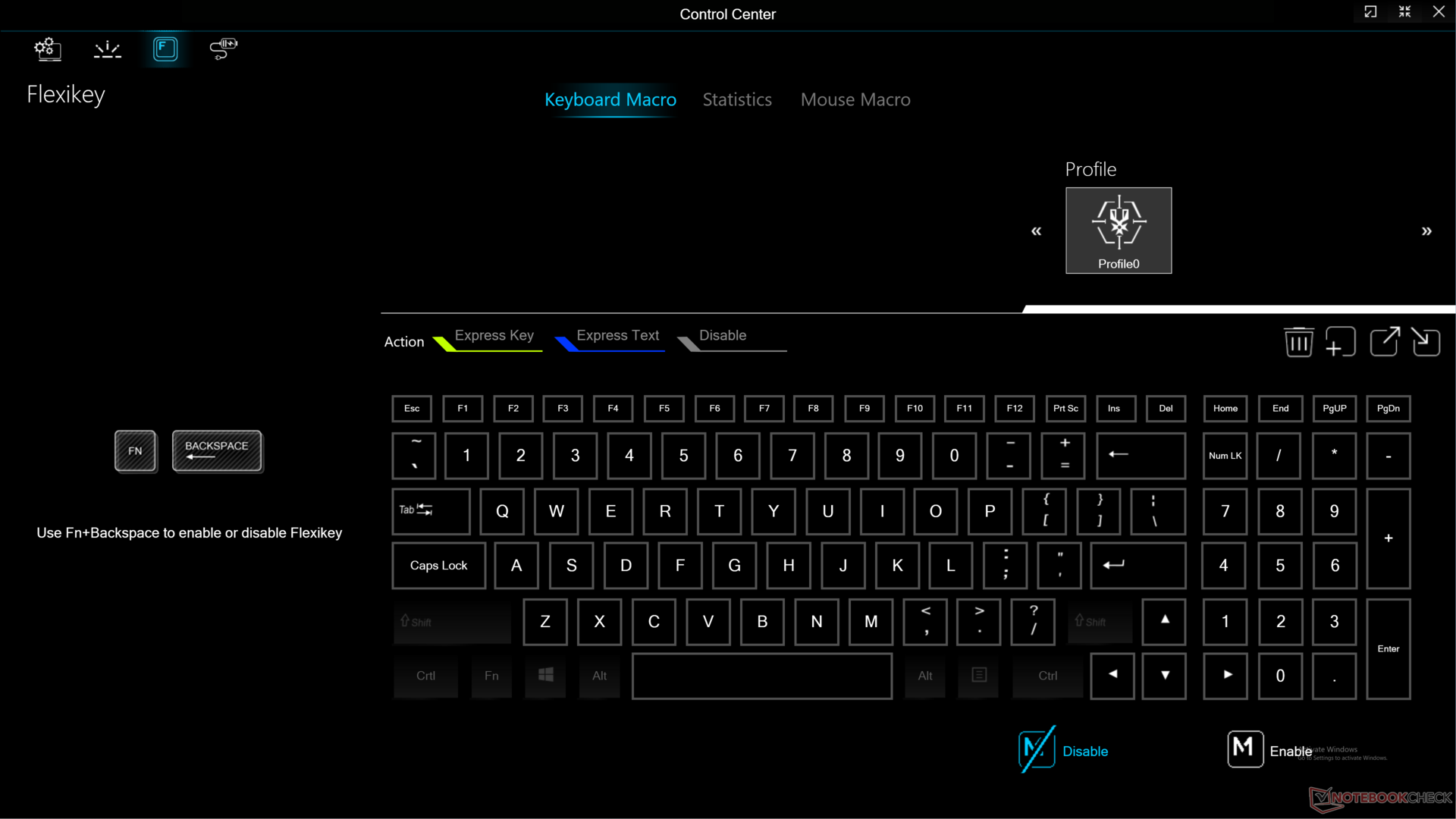Select the Flexikey icon in top bar
This screenshot has height=819, width=1456.
coord(165,49)
